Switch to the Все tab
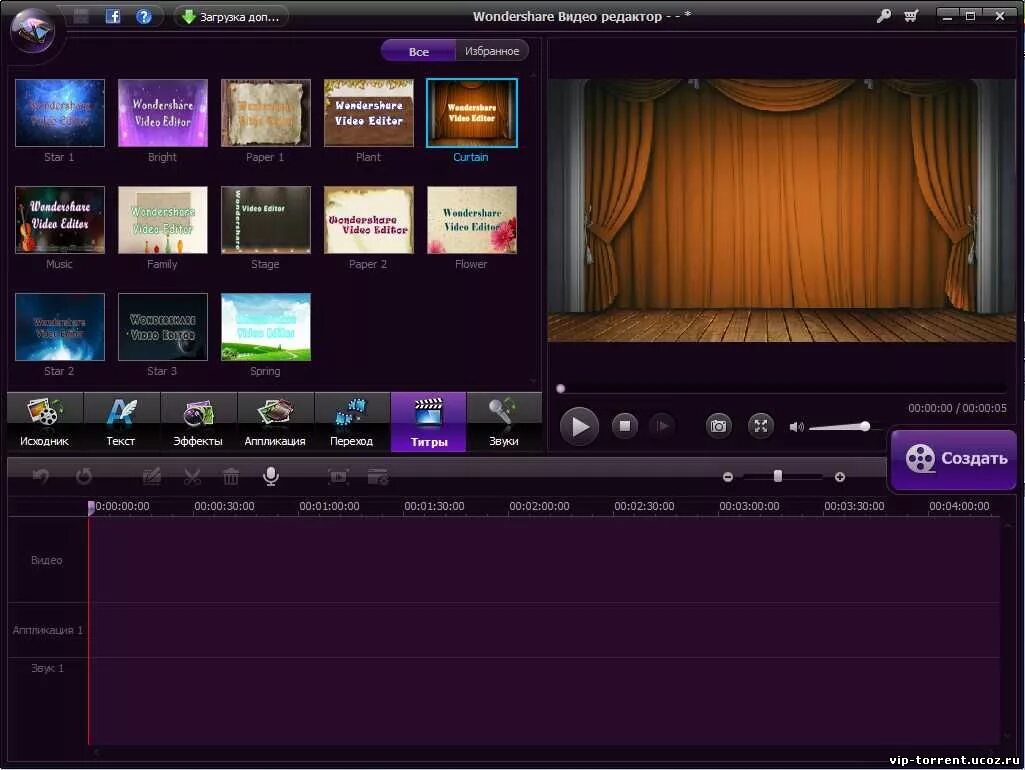The height and width of the screenshot is (770, 1025). [x=418, y=51]
